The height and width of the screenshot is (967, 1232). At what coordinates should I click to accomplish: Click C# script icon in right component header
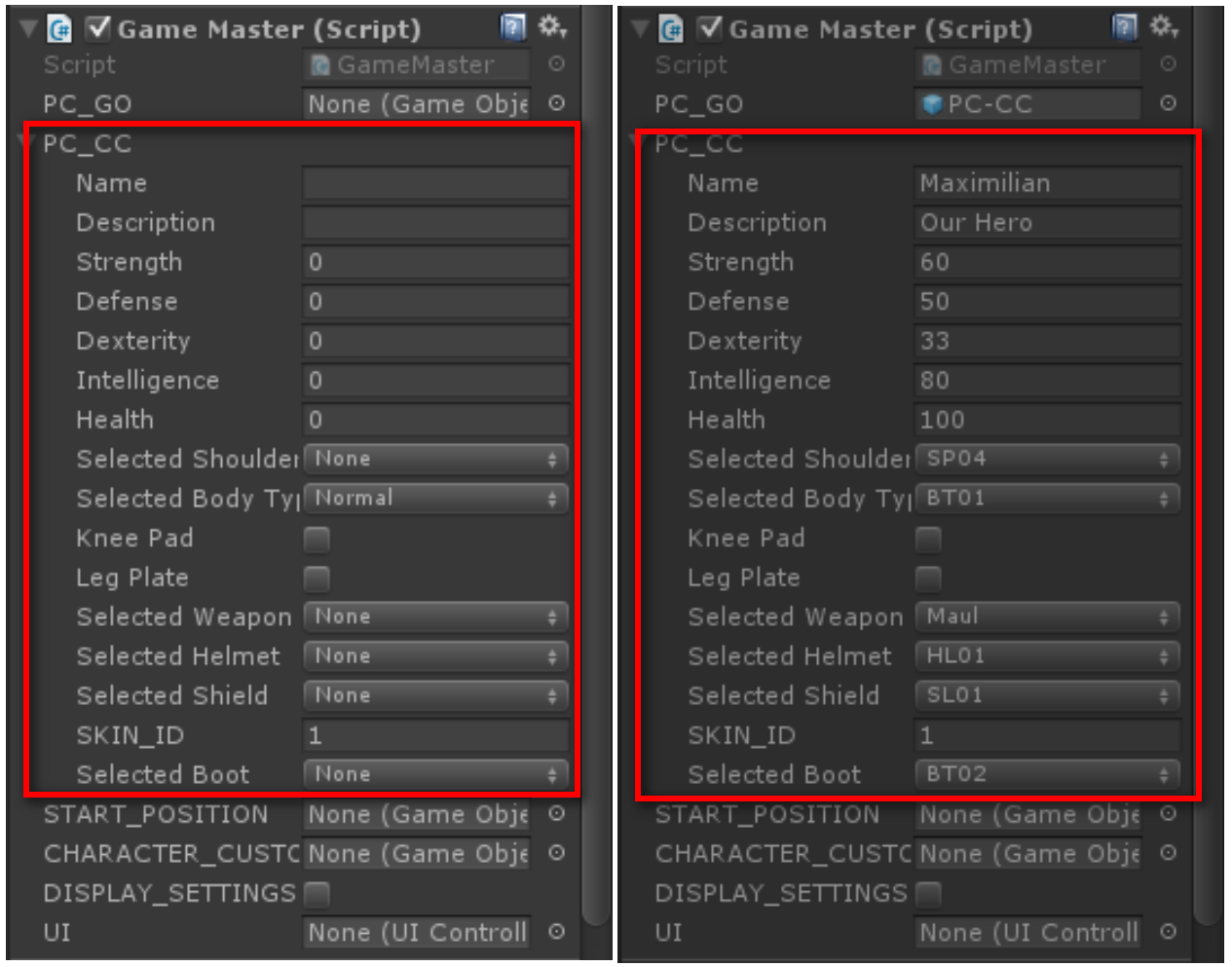[671, 29]
